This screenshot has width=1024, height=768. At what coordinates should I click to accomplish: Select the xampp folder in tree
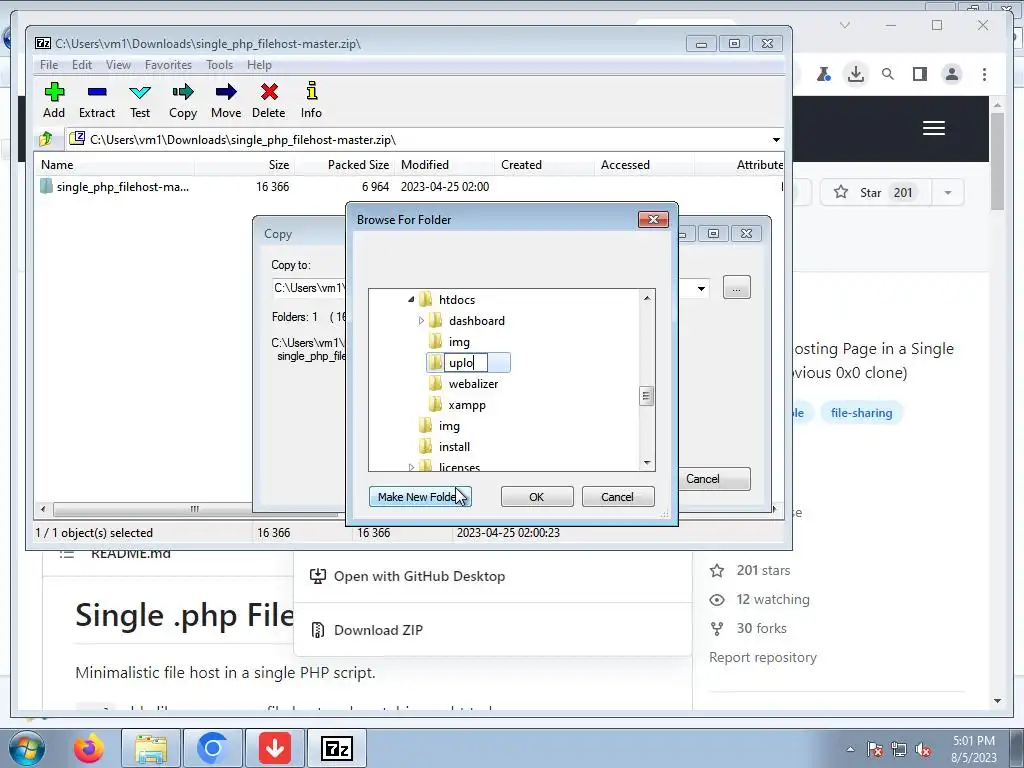tap(467, 405)
